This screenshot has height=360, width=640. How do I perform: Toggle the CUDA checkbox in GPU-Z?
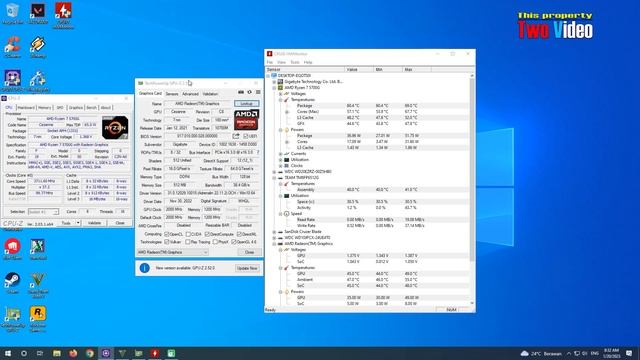point(188,234)
